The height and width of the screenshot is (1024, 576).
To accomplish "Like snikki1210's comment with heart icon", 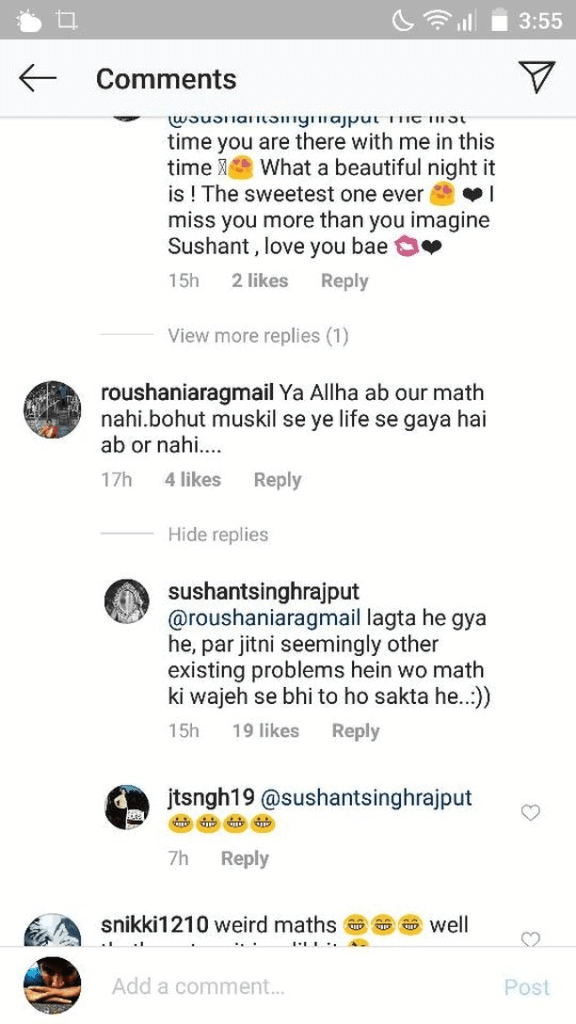I will [531, 938].
